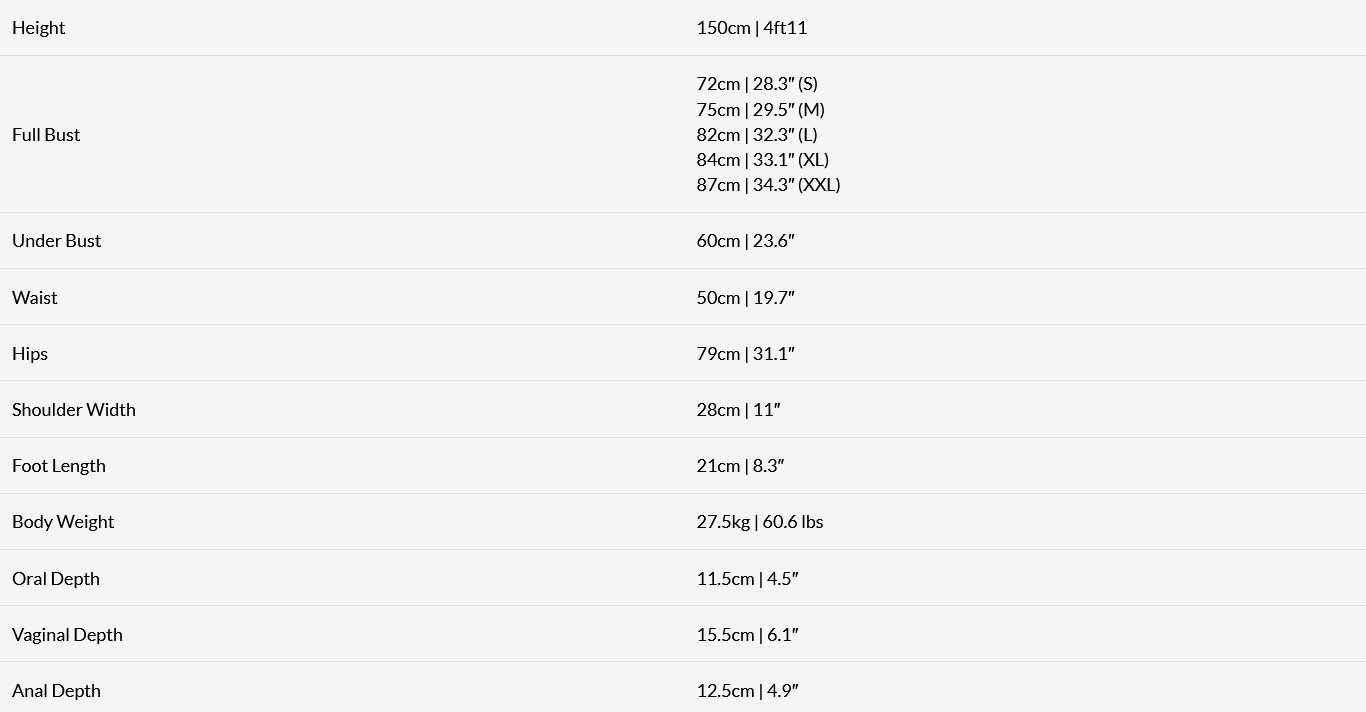Viewport: 1366px width, 712px height.
Task: Click the Body Weight row label
Action: pos(63,522)
